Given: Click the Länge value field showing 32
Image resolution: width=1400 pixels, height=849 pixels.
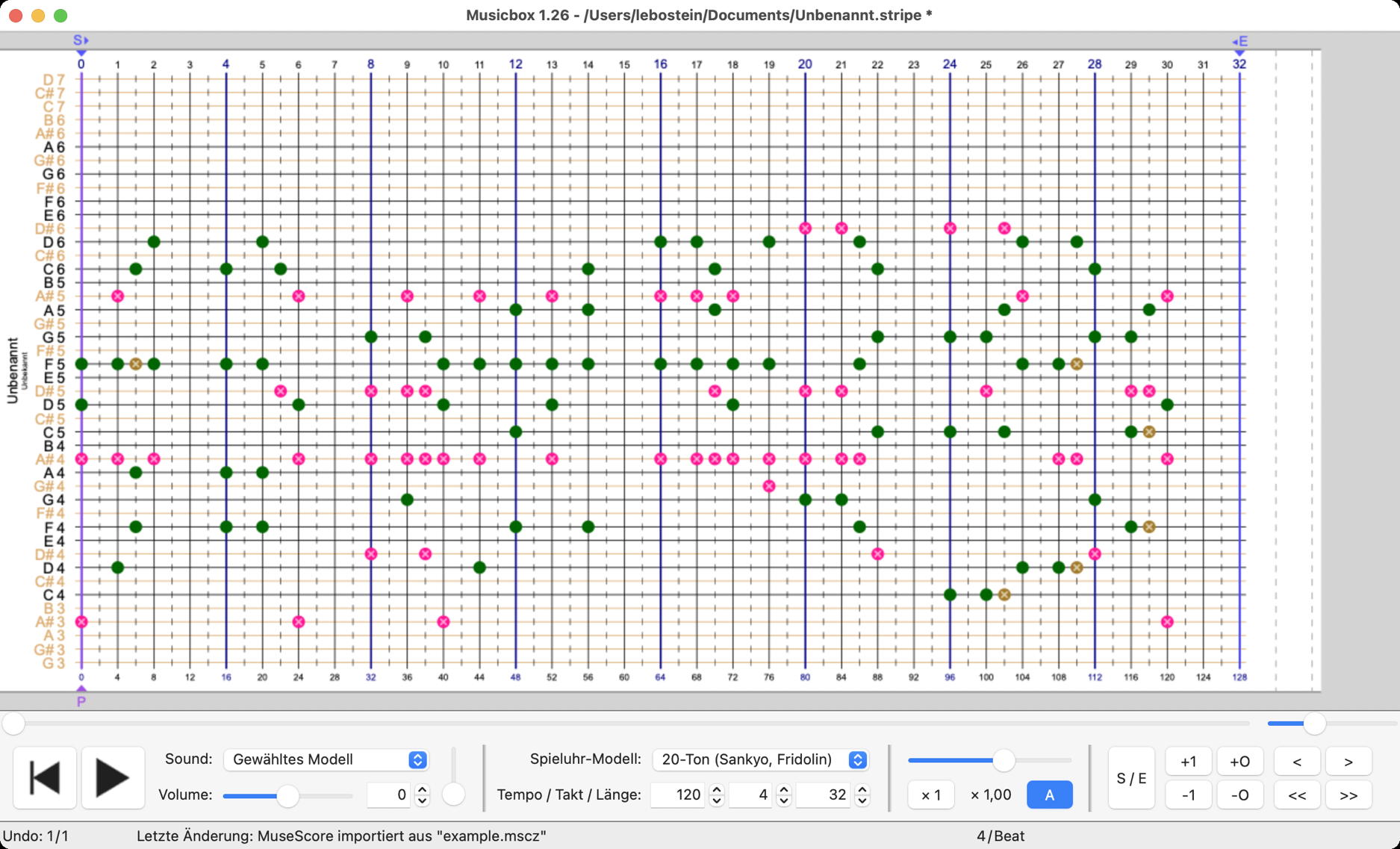Looking at the screenshot, I should 824,795.
